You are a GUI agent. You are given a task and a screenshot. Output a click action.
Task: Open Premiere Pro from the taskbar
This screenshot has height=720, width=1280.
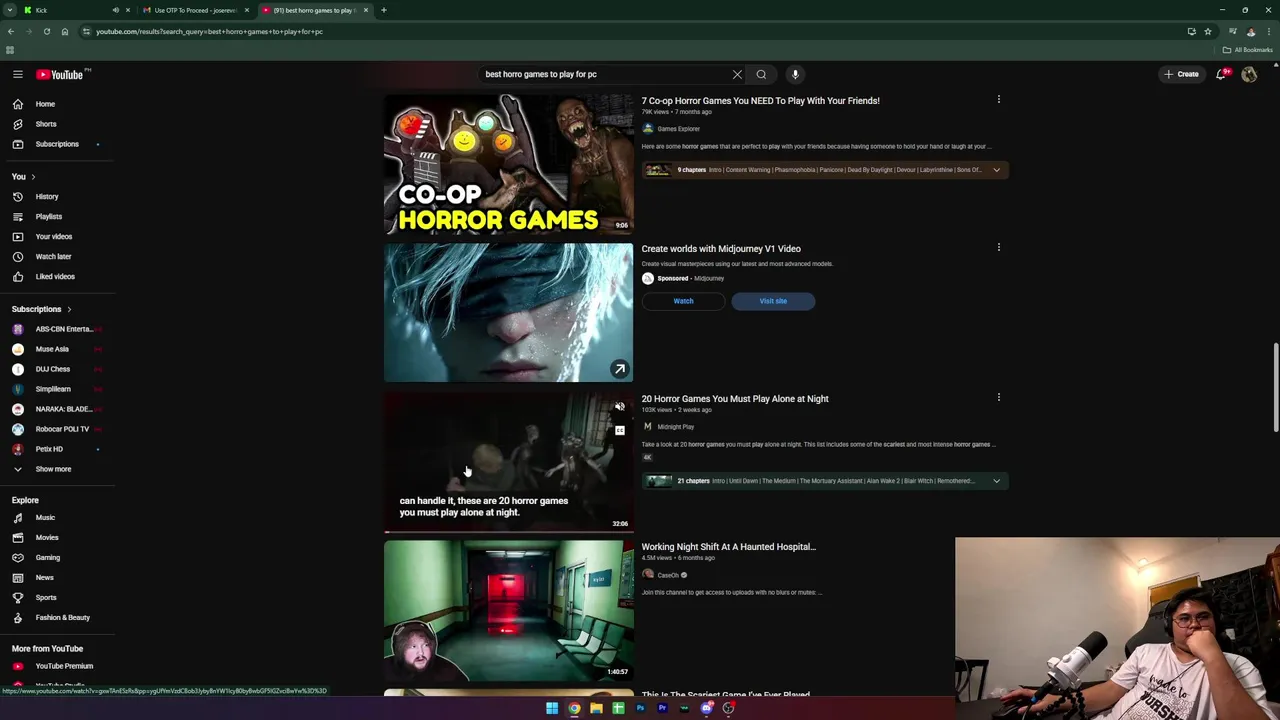[x=662, y=708]
